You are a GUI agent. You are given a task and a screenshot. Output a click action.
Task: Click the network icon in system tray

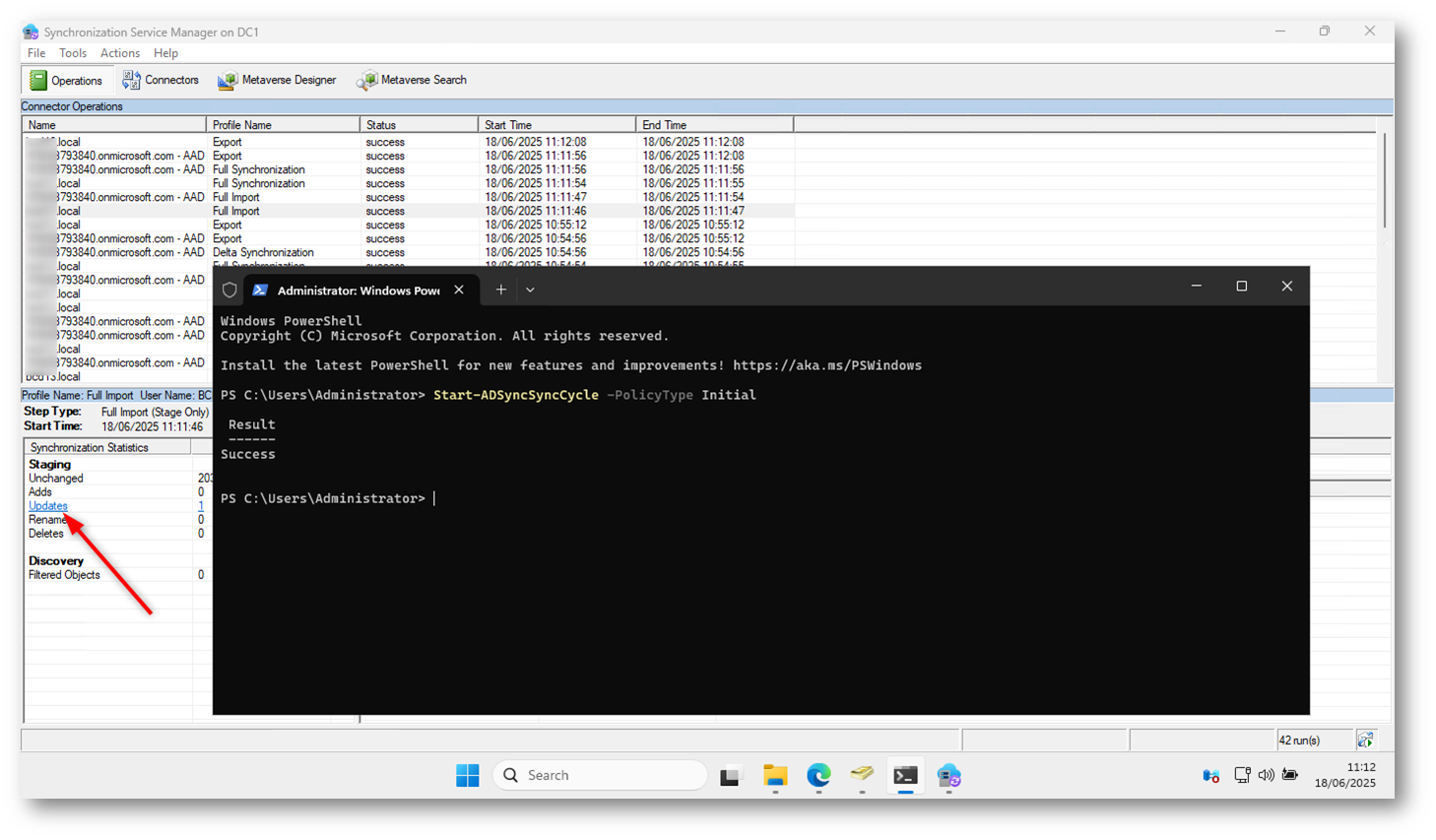pos(1242,776)
